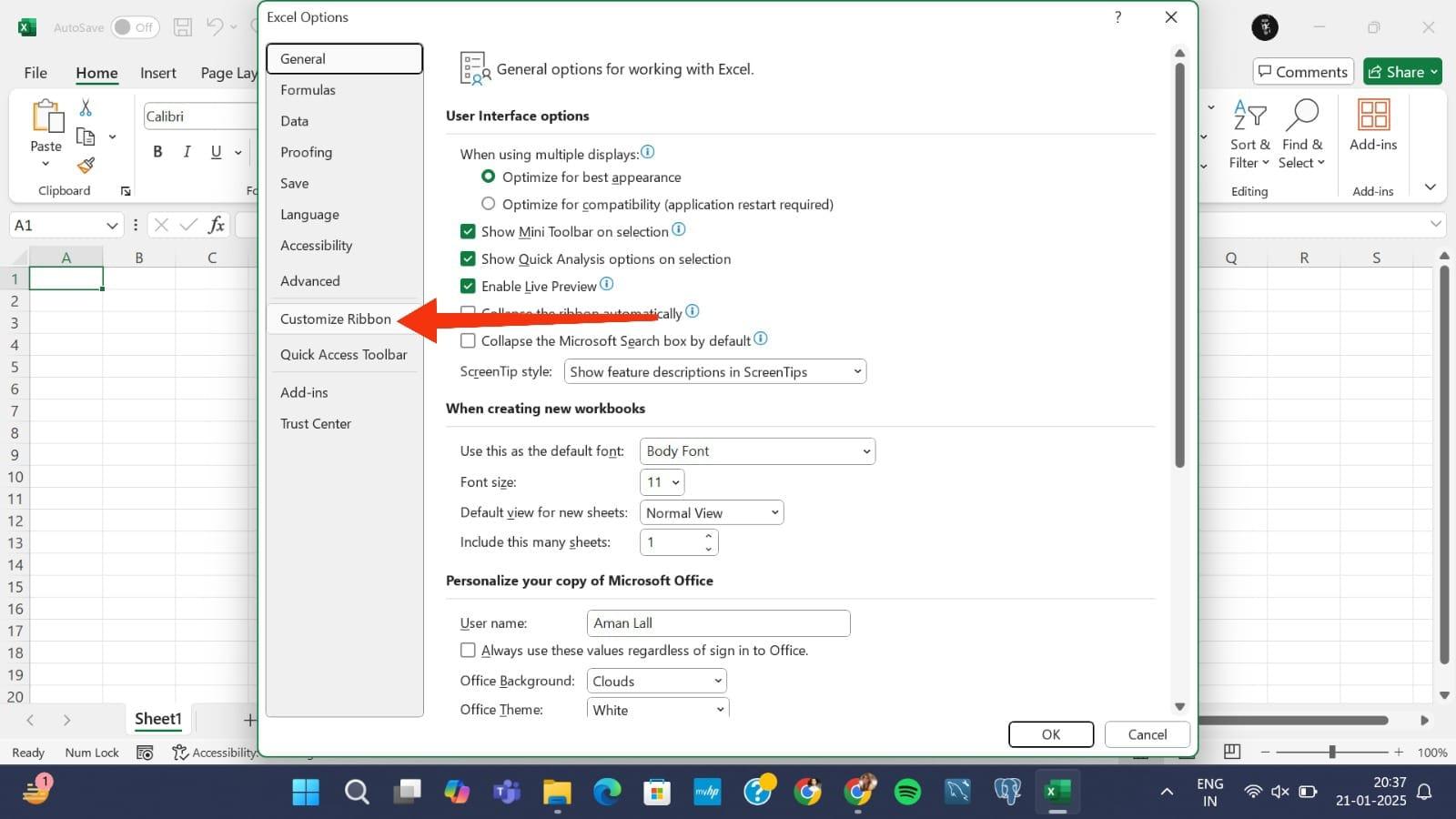1456x819 pixels.
Task: Click the Cut scissors icon
Action: (86, 107)
